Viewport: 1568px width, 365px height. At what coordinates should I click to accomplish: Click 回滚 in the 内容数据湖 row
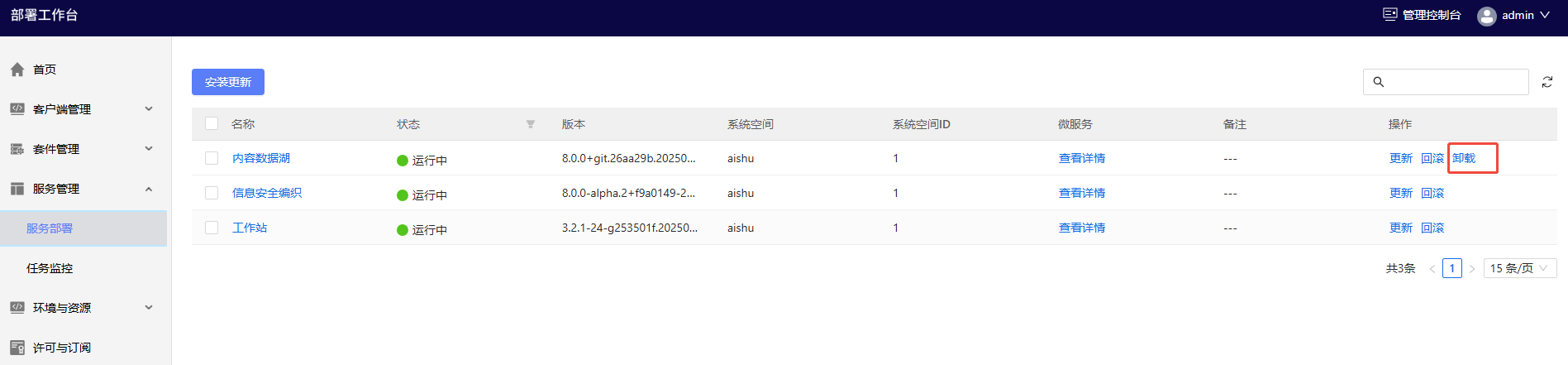tap(1432, 158)
